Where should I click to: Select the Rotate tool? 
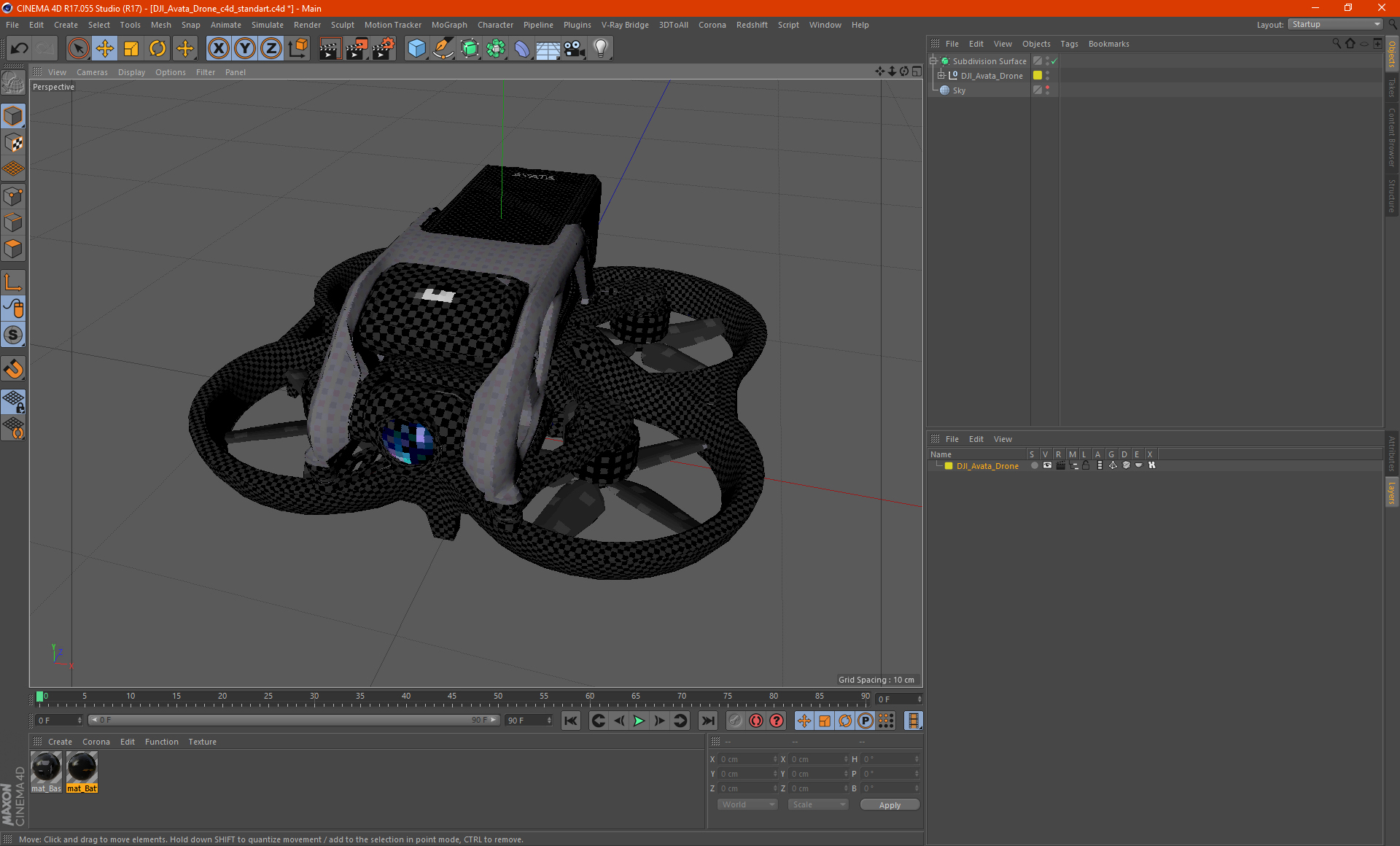pos(157,49)
